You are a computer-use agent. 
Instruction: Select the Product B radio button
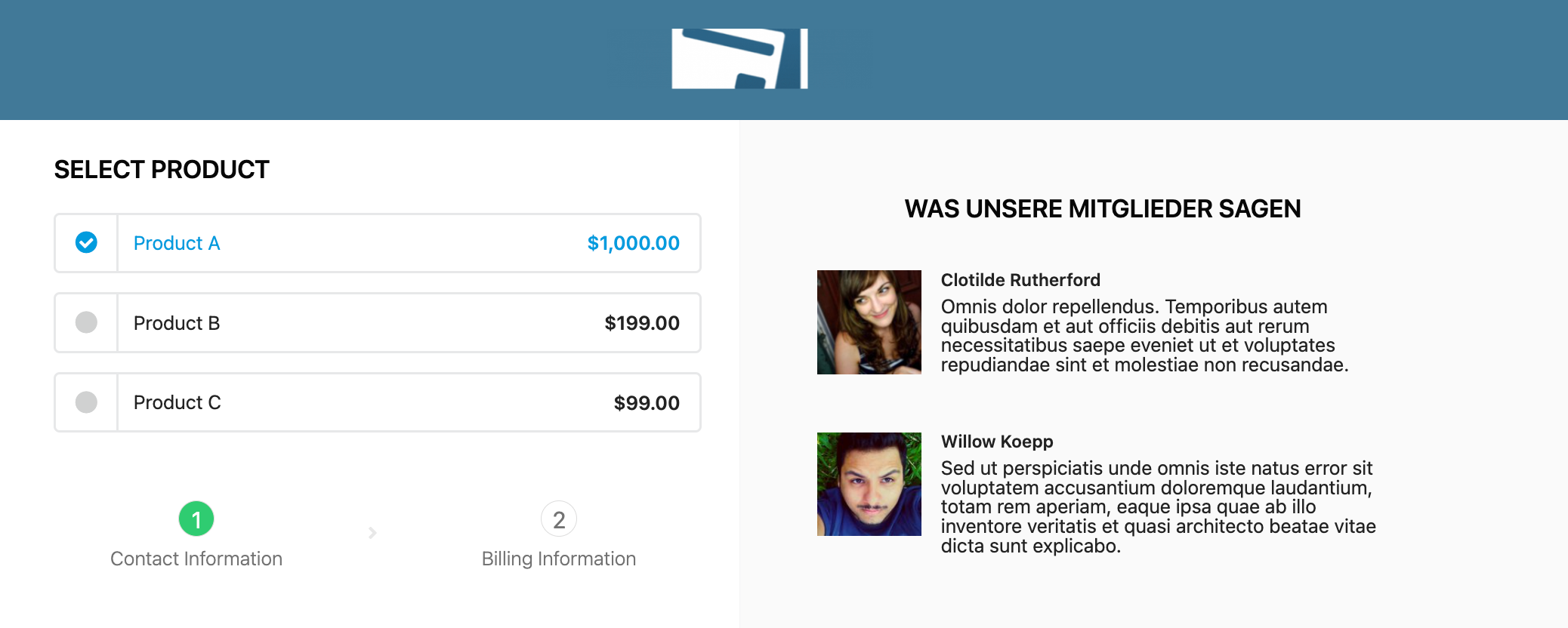[x=86, y=322]
